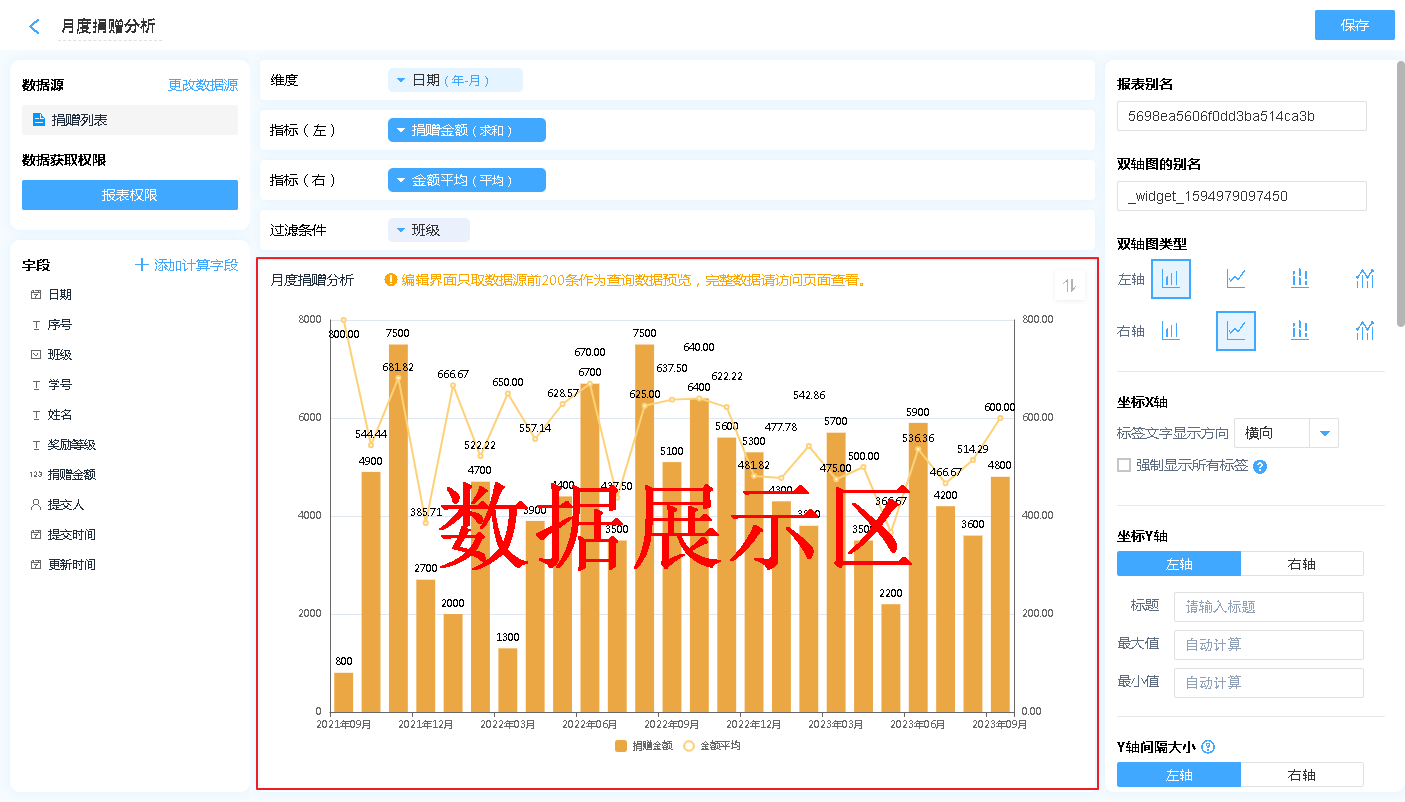Pick the last chart type icon for 右轴

[x=1365, y=331]
